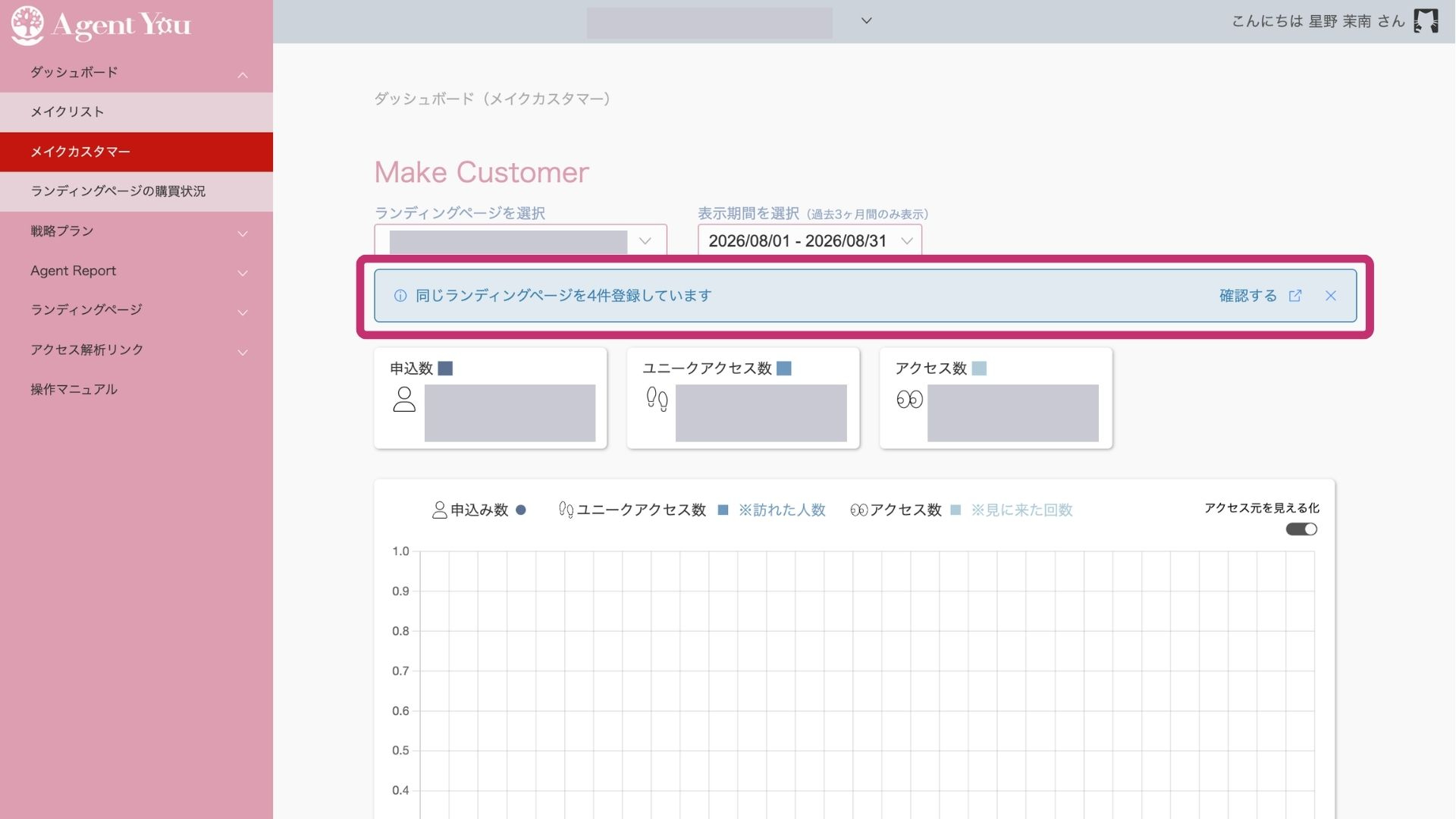Click the 申込数 card
1456x819 pixels.
point(491,398)
